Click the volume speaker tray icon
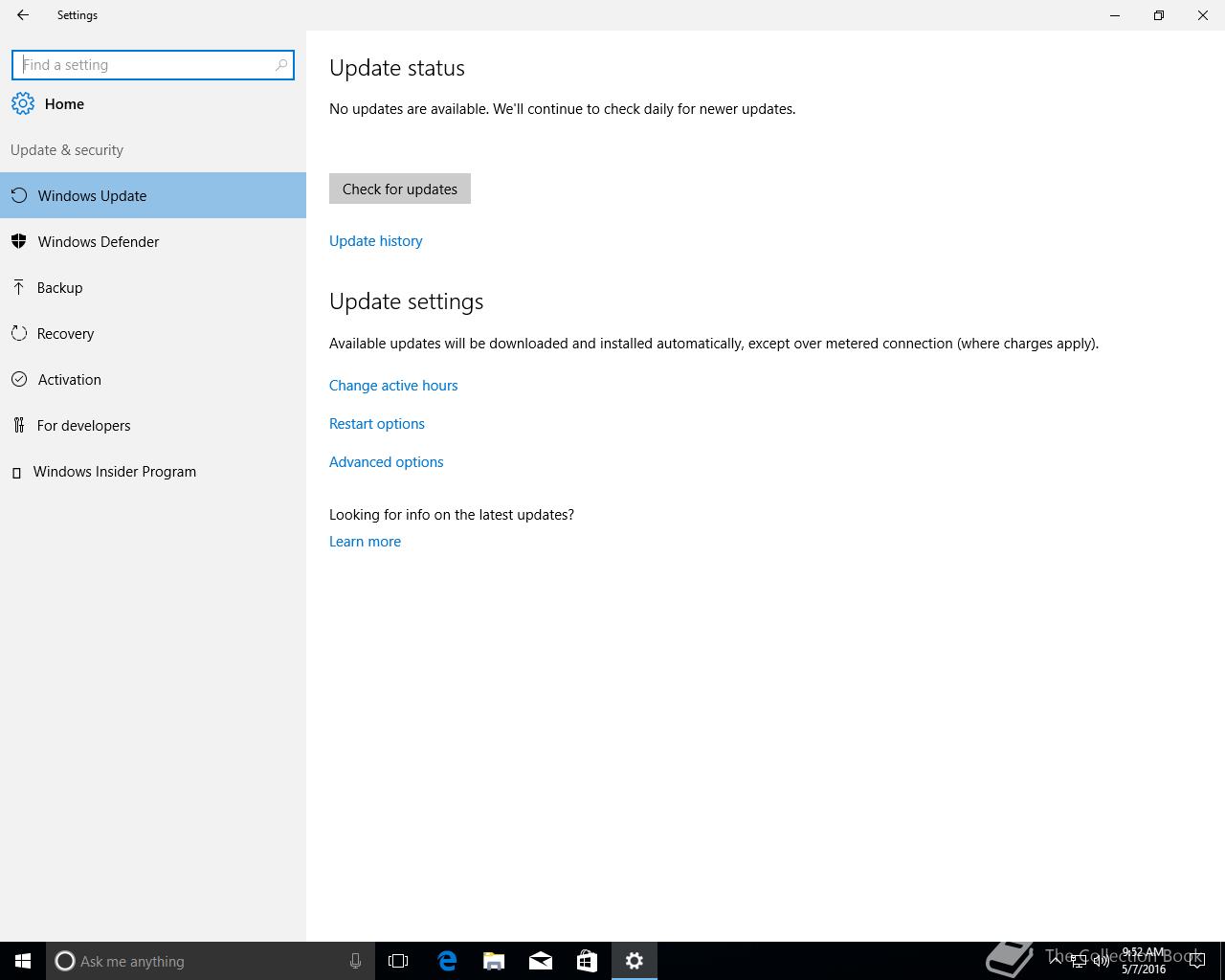1225x980 pixels. click(x=1102, y=961)
